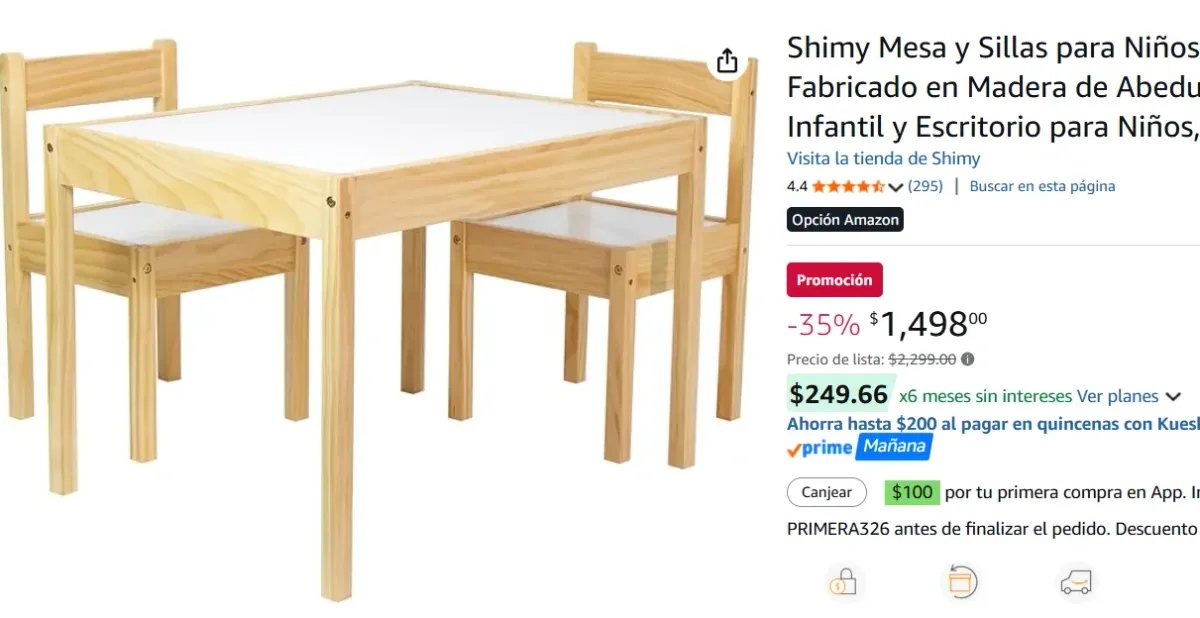The width and height of the screenshot is (1200, 618).
Task: Click the orange star rating icons
Action: (x=848, y=186)
